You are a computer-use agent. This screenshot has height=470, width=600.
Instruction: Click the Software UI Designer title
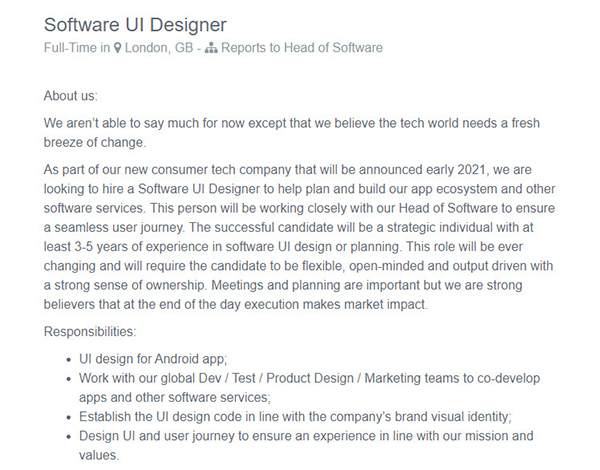tap(135, 25)
